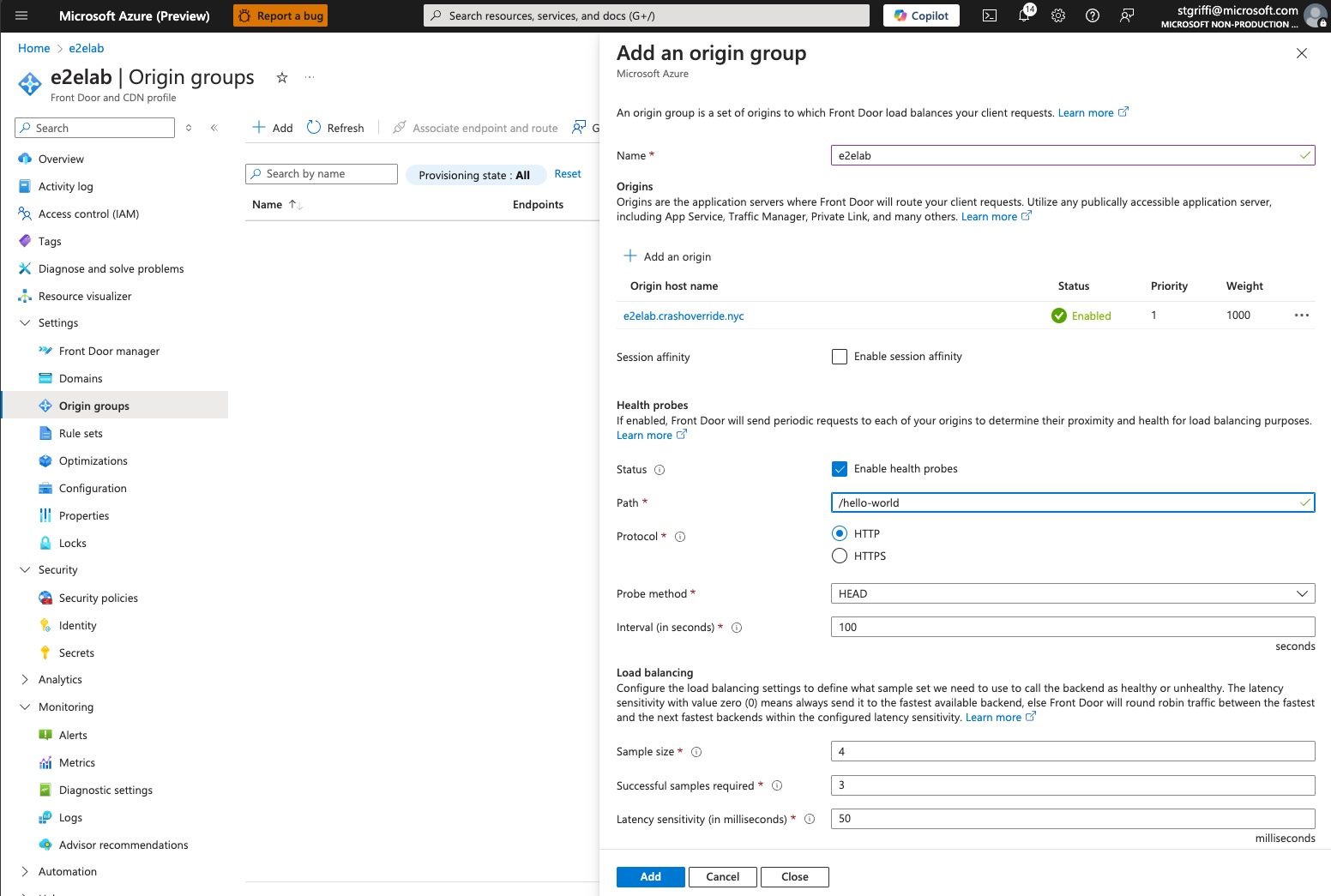The width and height of the screenshot is (1331, 896).
Task: Enable session affinity
Action: tap(839, 356)
